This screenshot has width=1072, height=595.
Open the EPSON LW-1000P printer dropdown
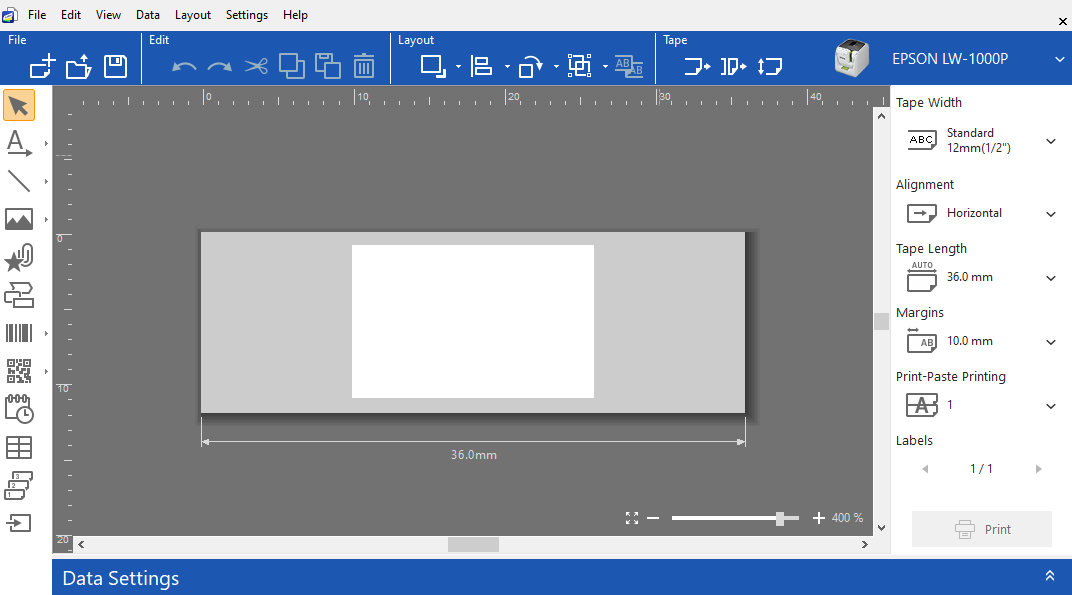tap(1059, 60)
